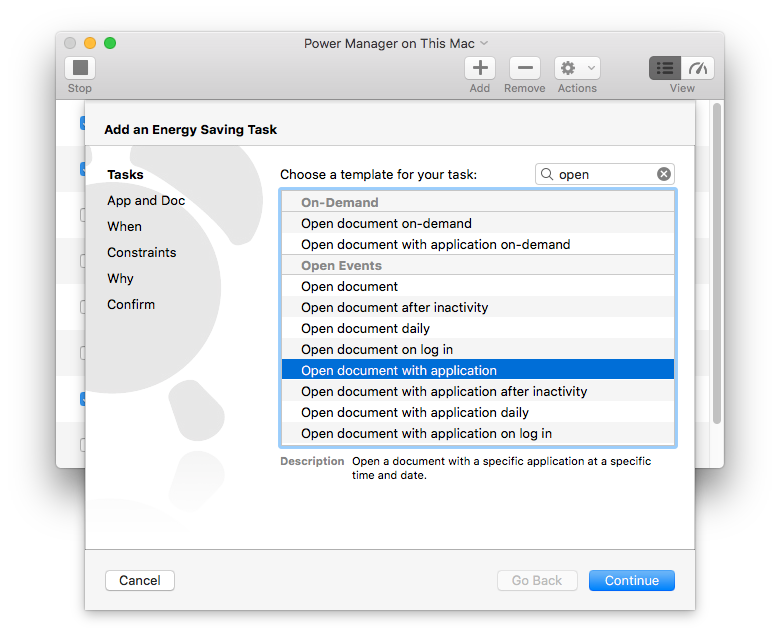Switch to the gauge view icon

(x=697, y=68)
